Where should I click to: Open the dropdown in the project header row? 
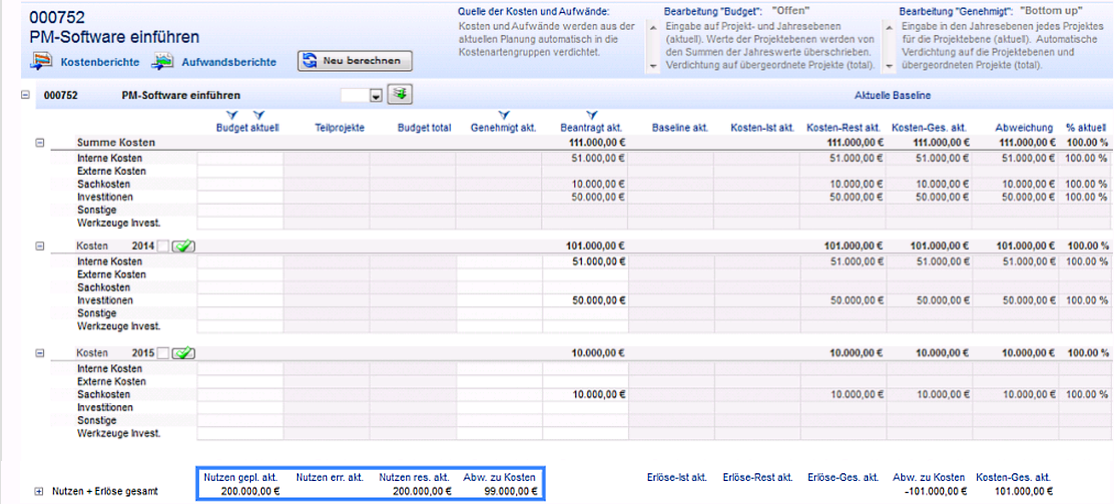tap(376, 96)
